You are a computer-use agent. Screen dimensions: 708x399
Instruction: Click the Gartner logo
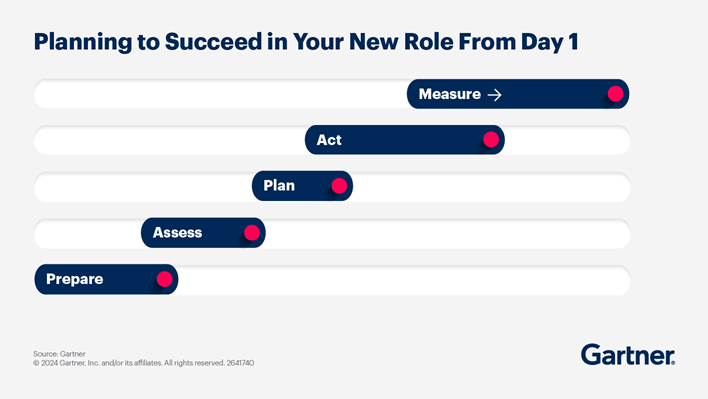(x=628, y=355)
